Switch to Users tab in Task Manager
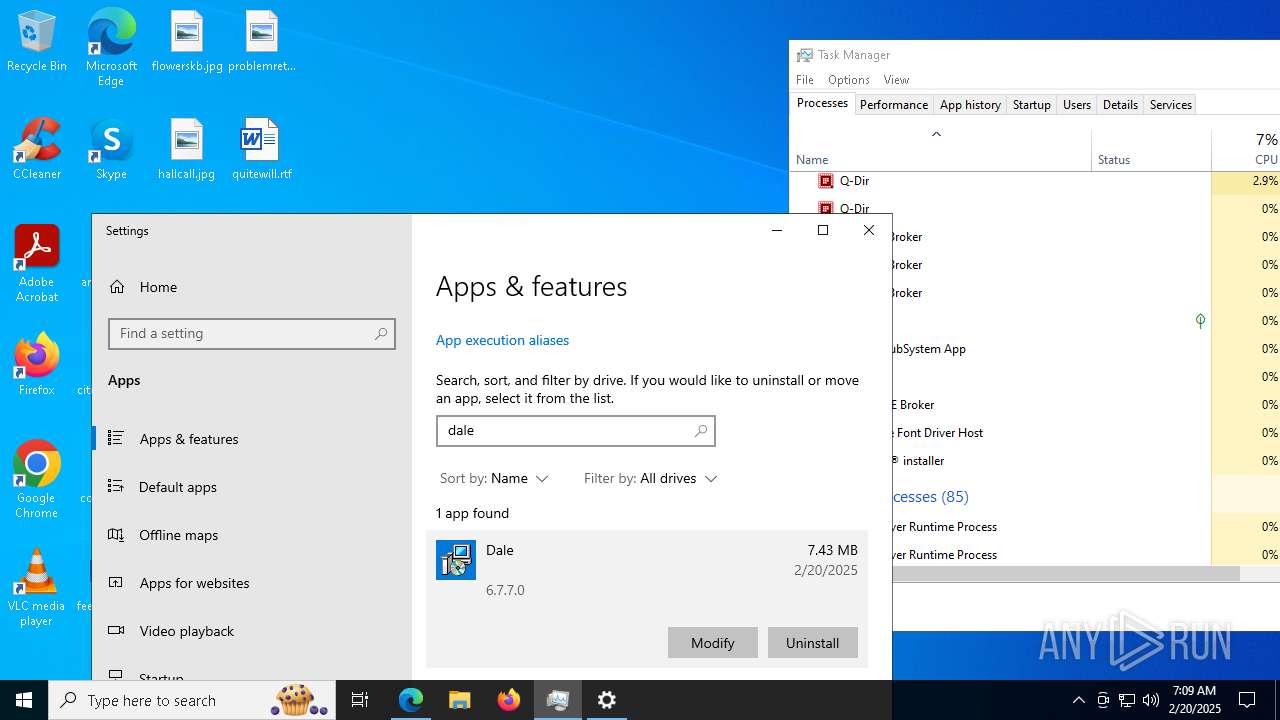Screen dimensions: 1280x720 coord(1077,105)
